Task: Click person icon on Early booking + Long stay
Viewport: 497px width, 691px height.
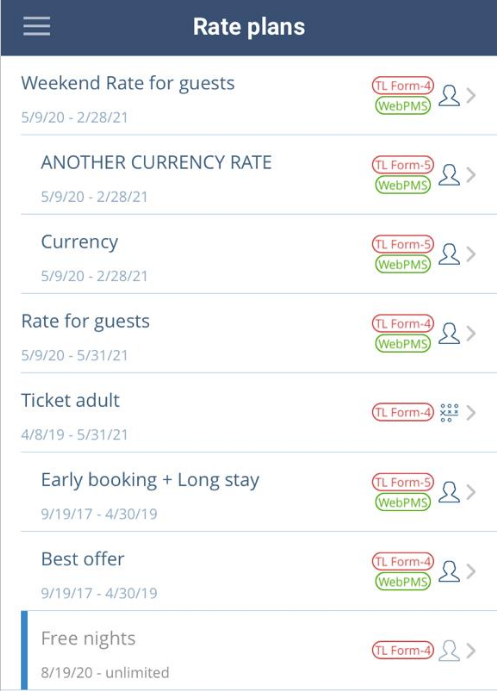Action: 449,492
